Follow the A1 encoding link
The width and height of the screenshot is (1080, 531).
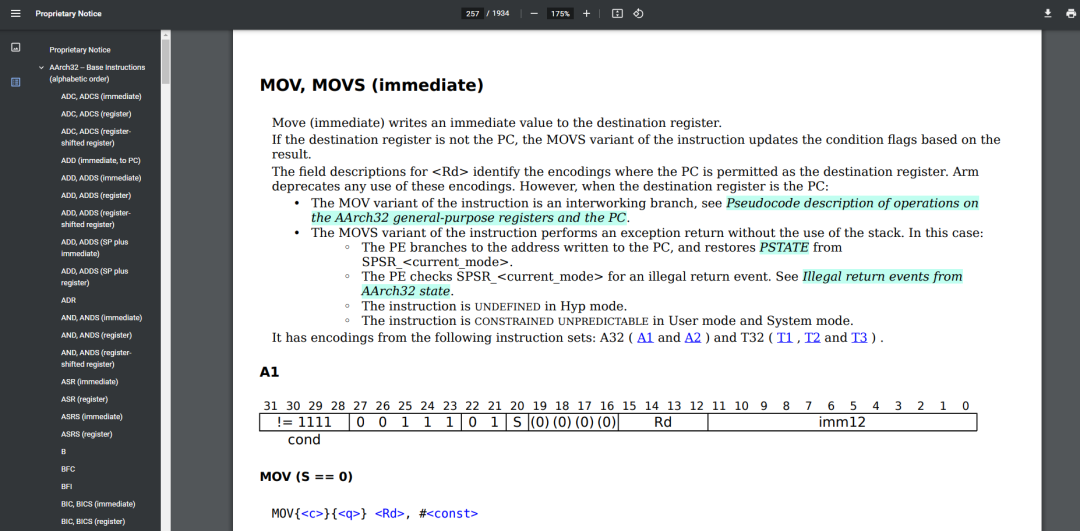645,338
